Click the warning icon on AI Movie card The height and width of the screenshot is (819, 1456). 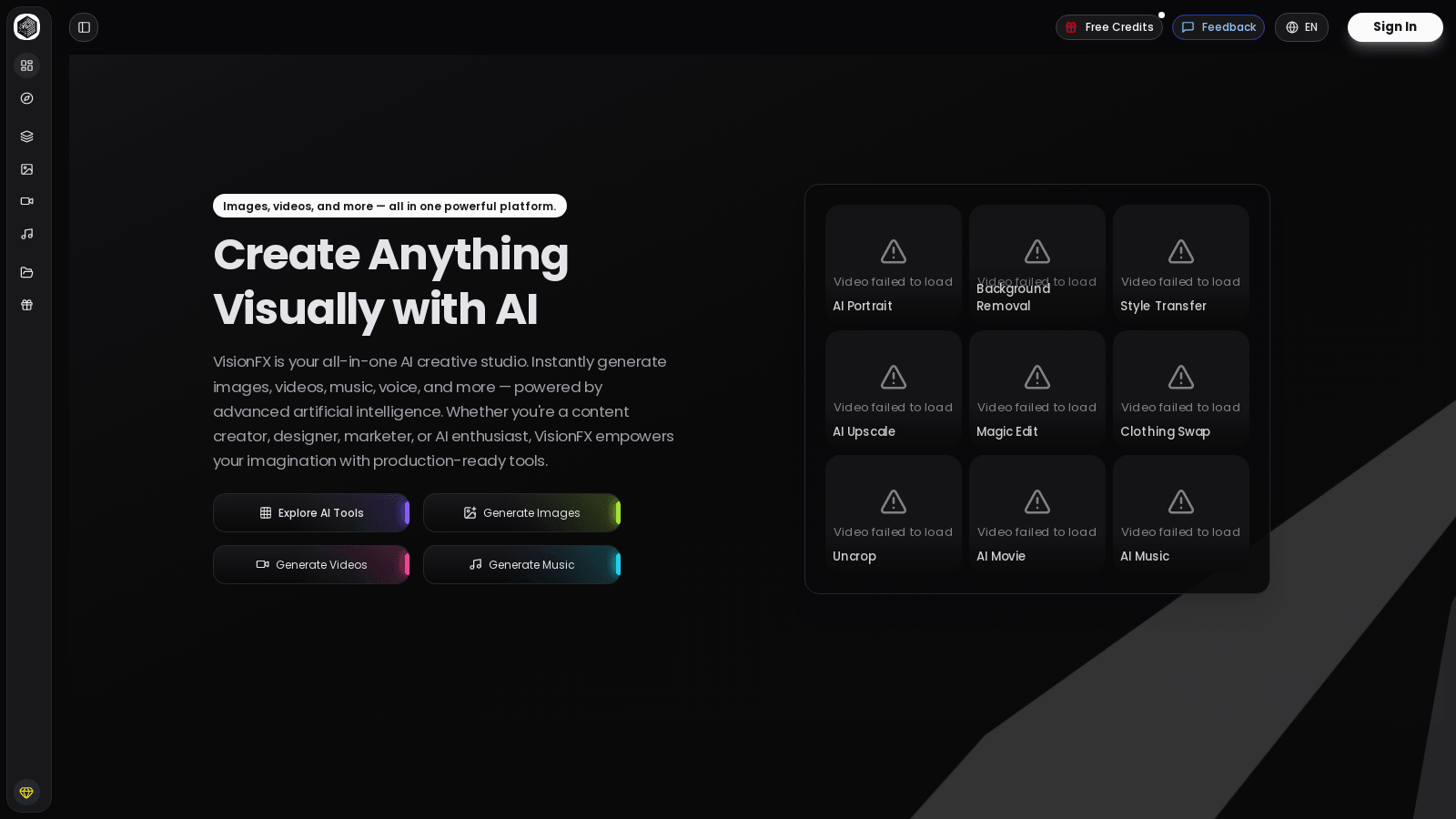tap(1037, 501)
